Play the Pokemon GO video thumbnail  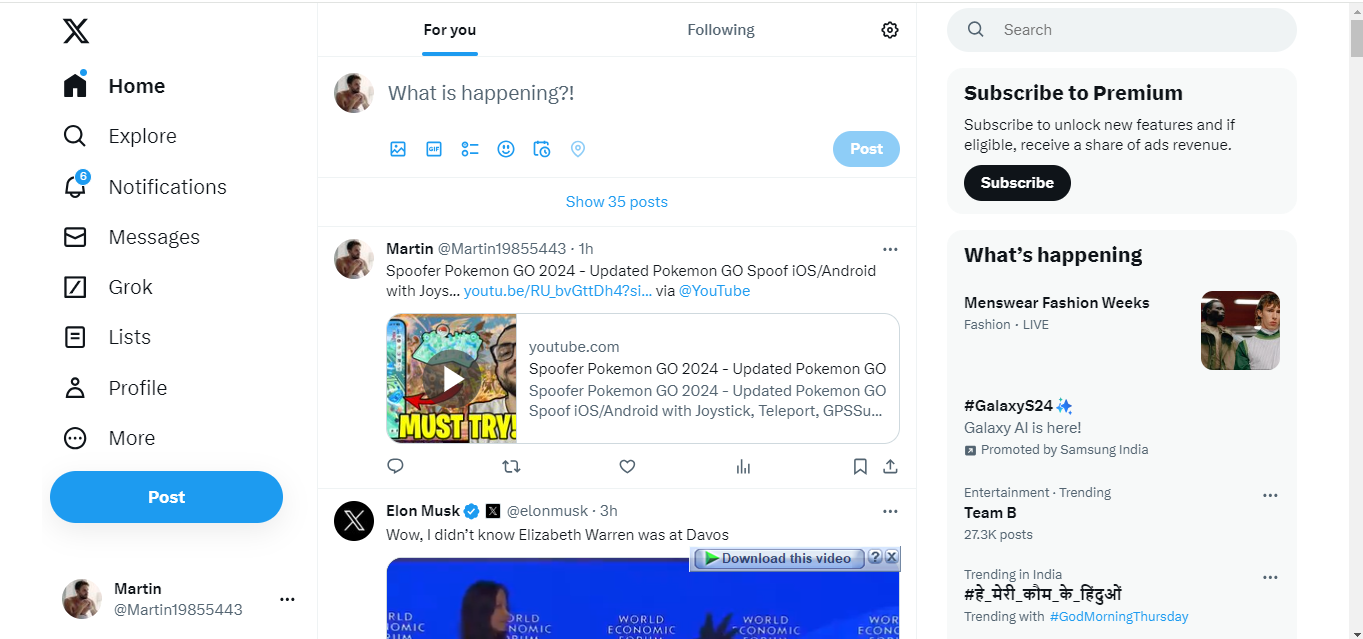point(452,378)
